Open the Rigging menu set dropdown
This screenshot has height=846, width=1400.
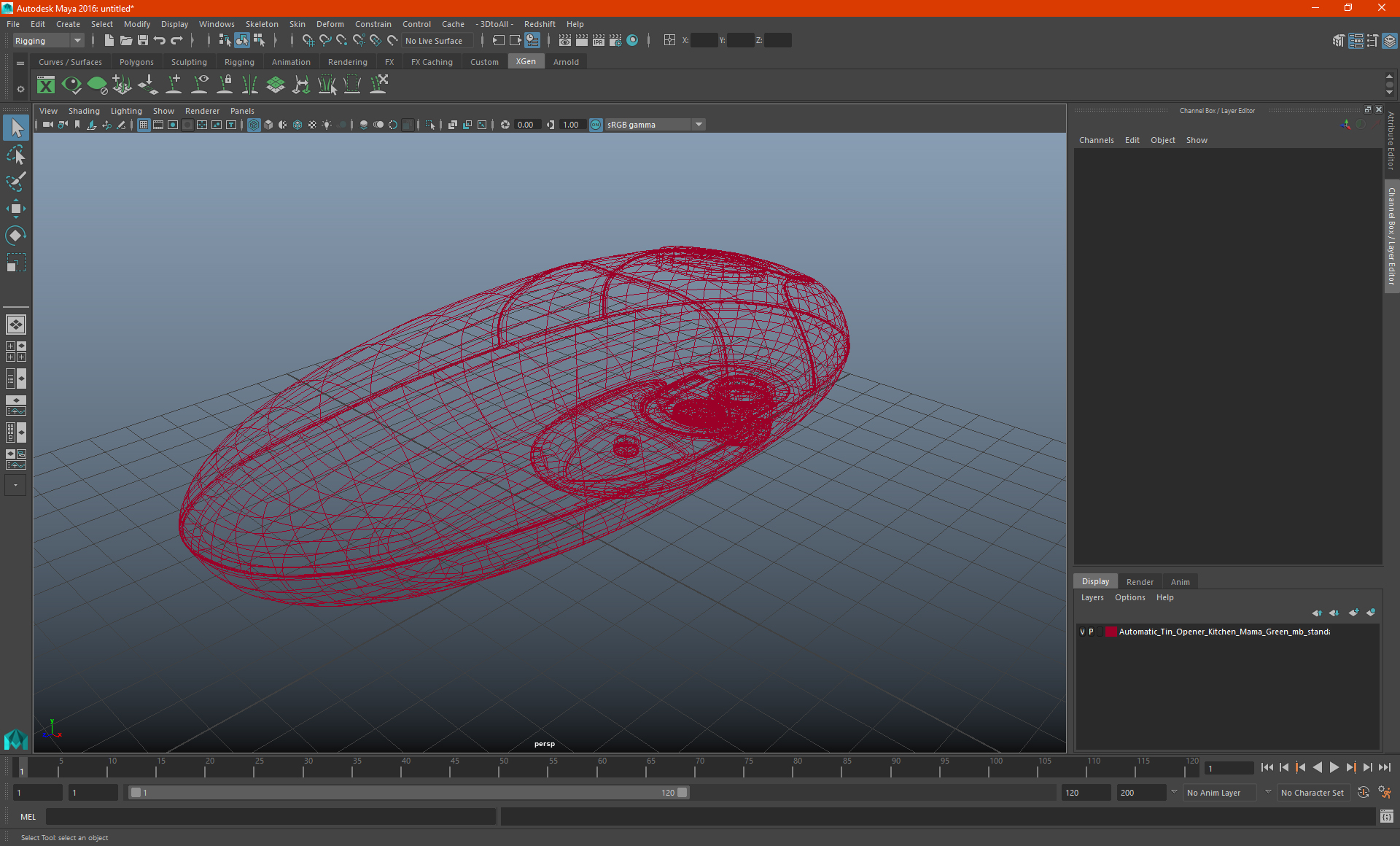click(x=48, y=41)
